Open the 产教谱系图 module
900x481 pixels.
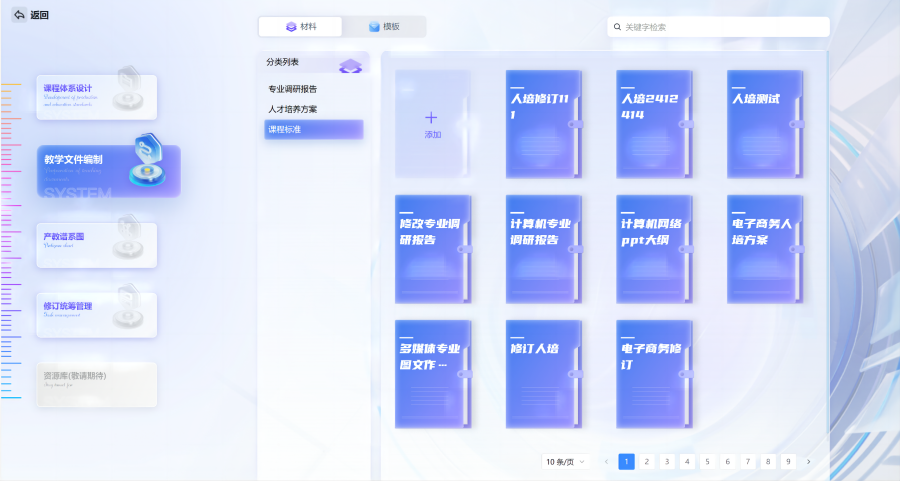tap(96, 243)
